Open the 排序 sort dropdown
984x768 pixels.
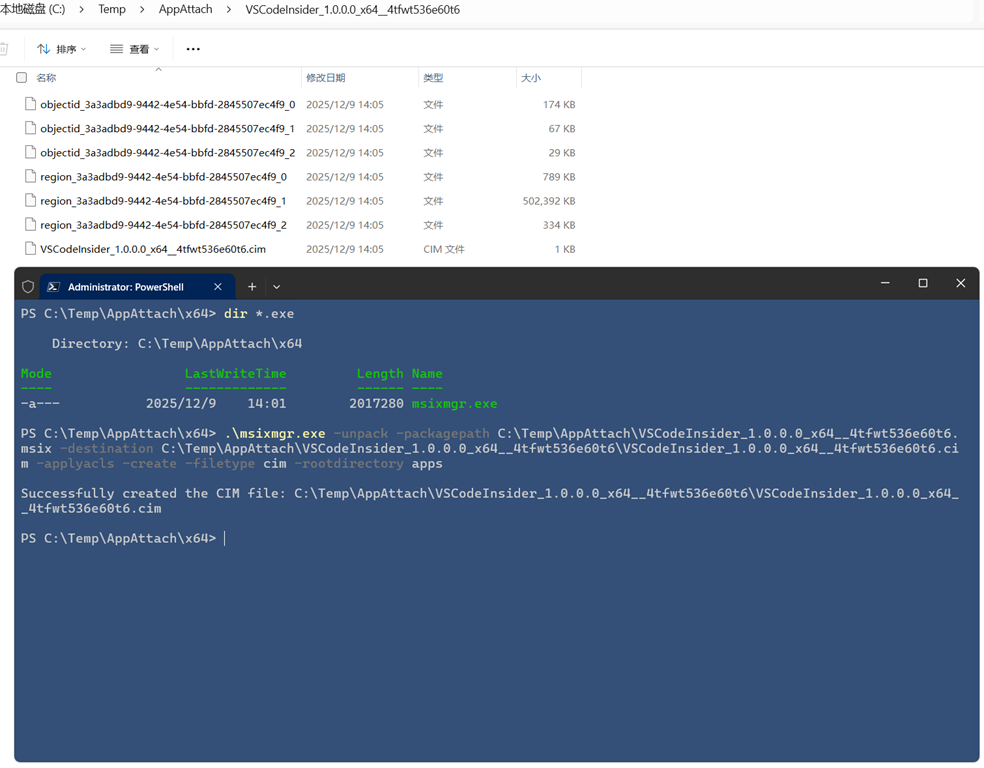[62, 49]
